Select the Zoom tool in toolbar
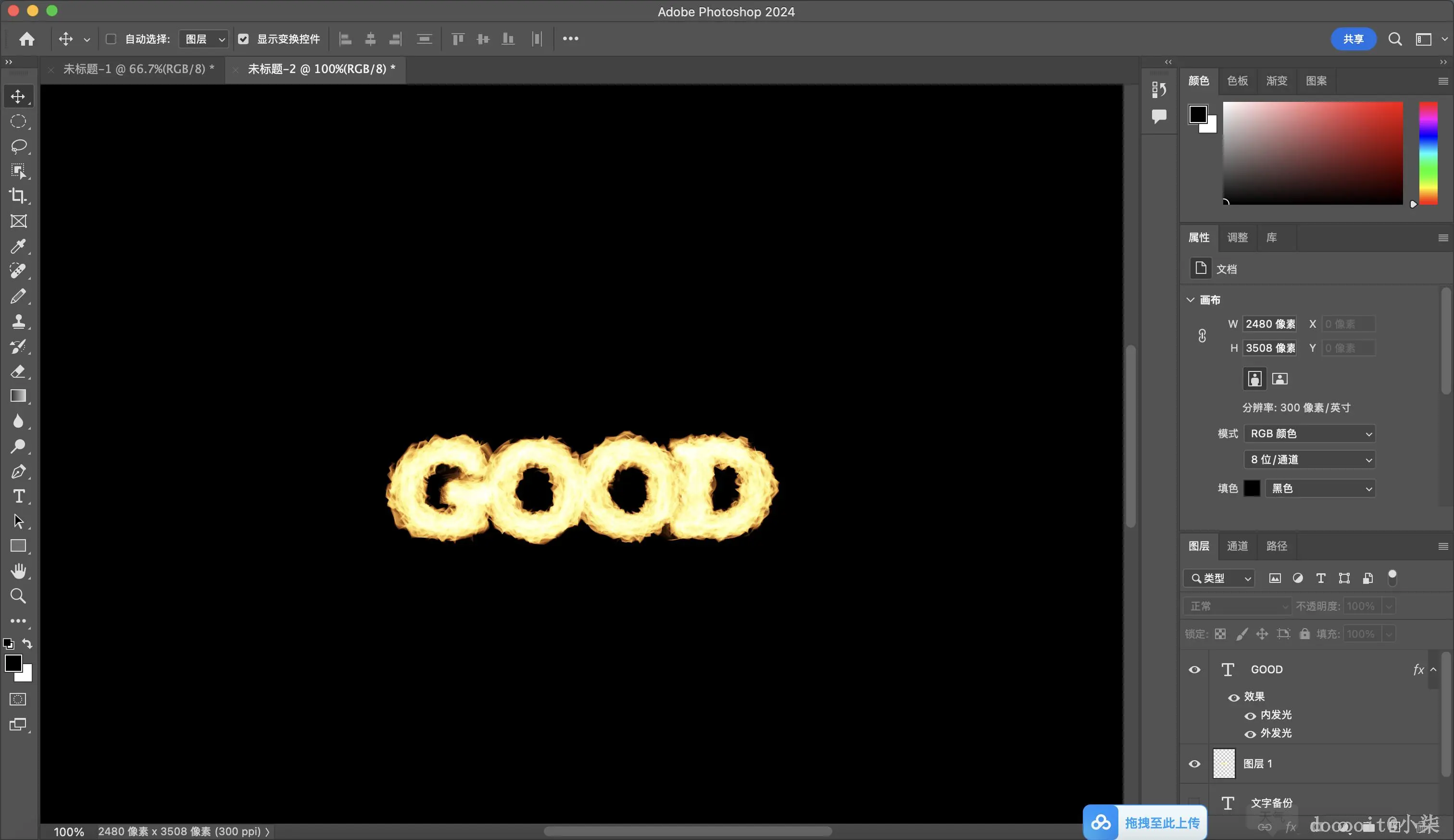Screen dimensions: 1454x840 coord(18,596)
